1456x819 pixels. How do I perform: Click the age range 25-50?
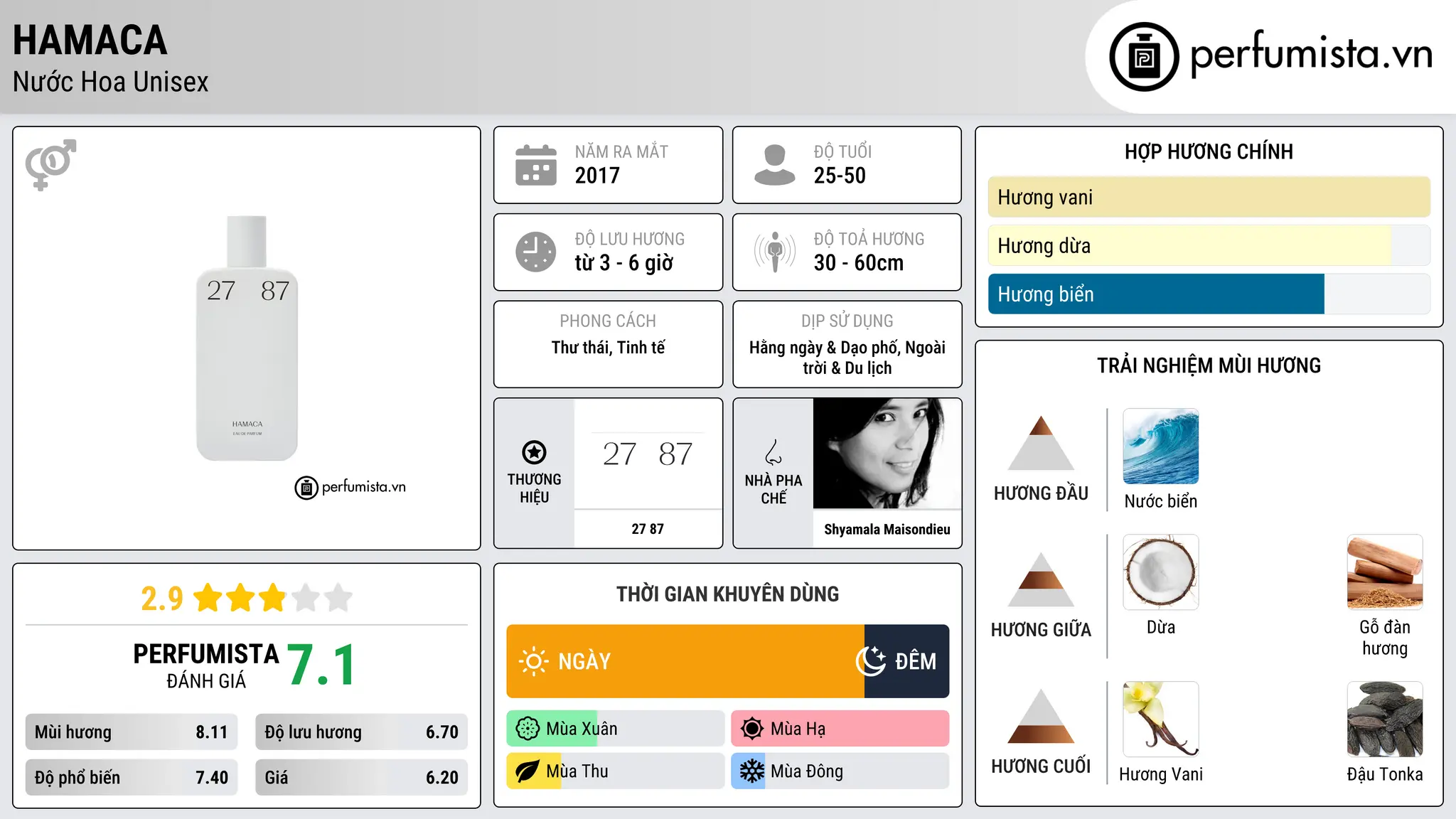pos(840,176)
